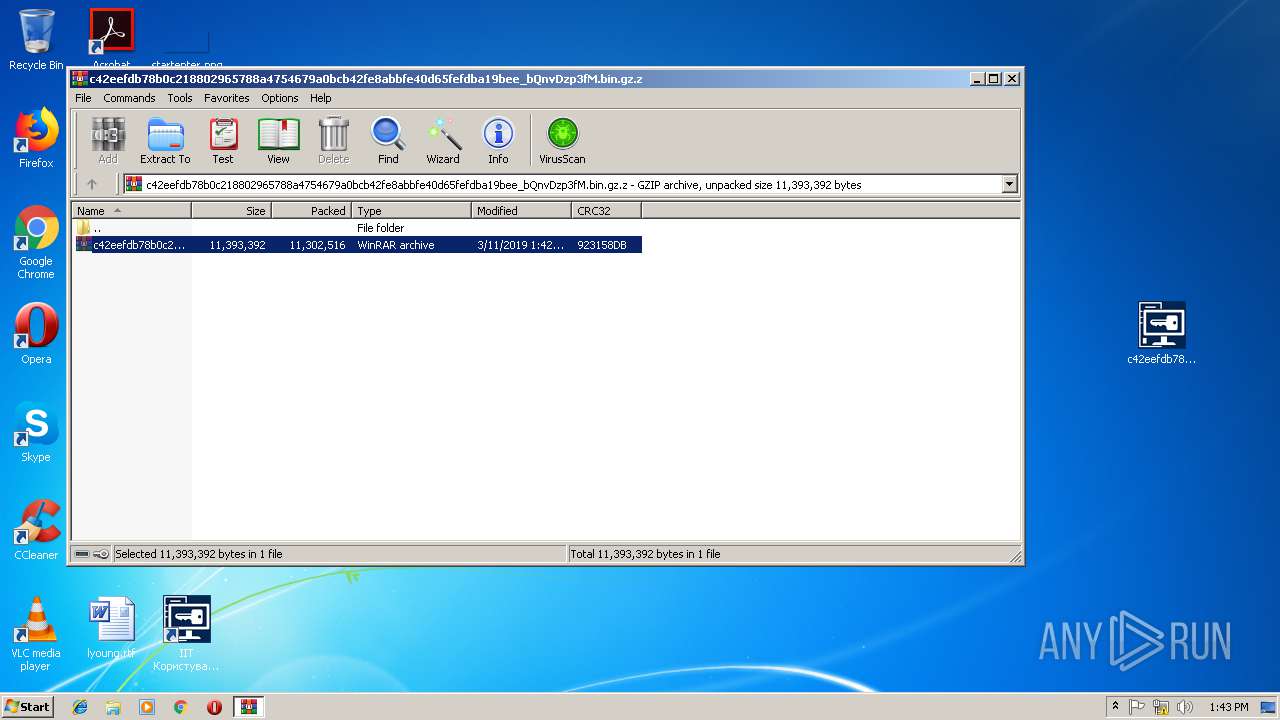Select the parent folder ".." row

357,228
